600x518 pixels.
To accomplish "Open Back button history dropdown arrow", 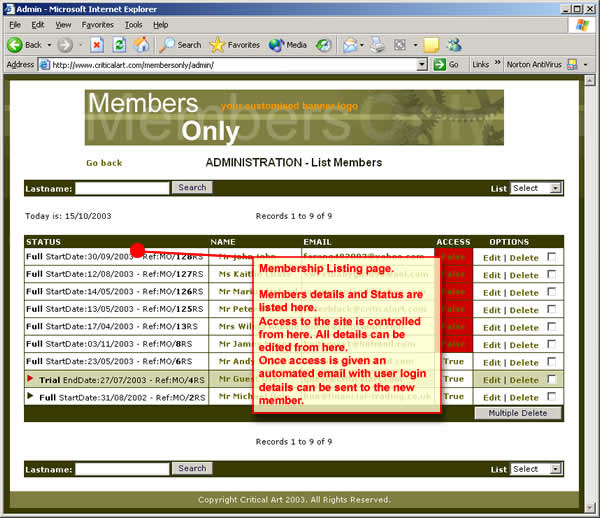I will (49, 45).
